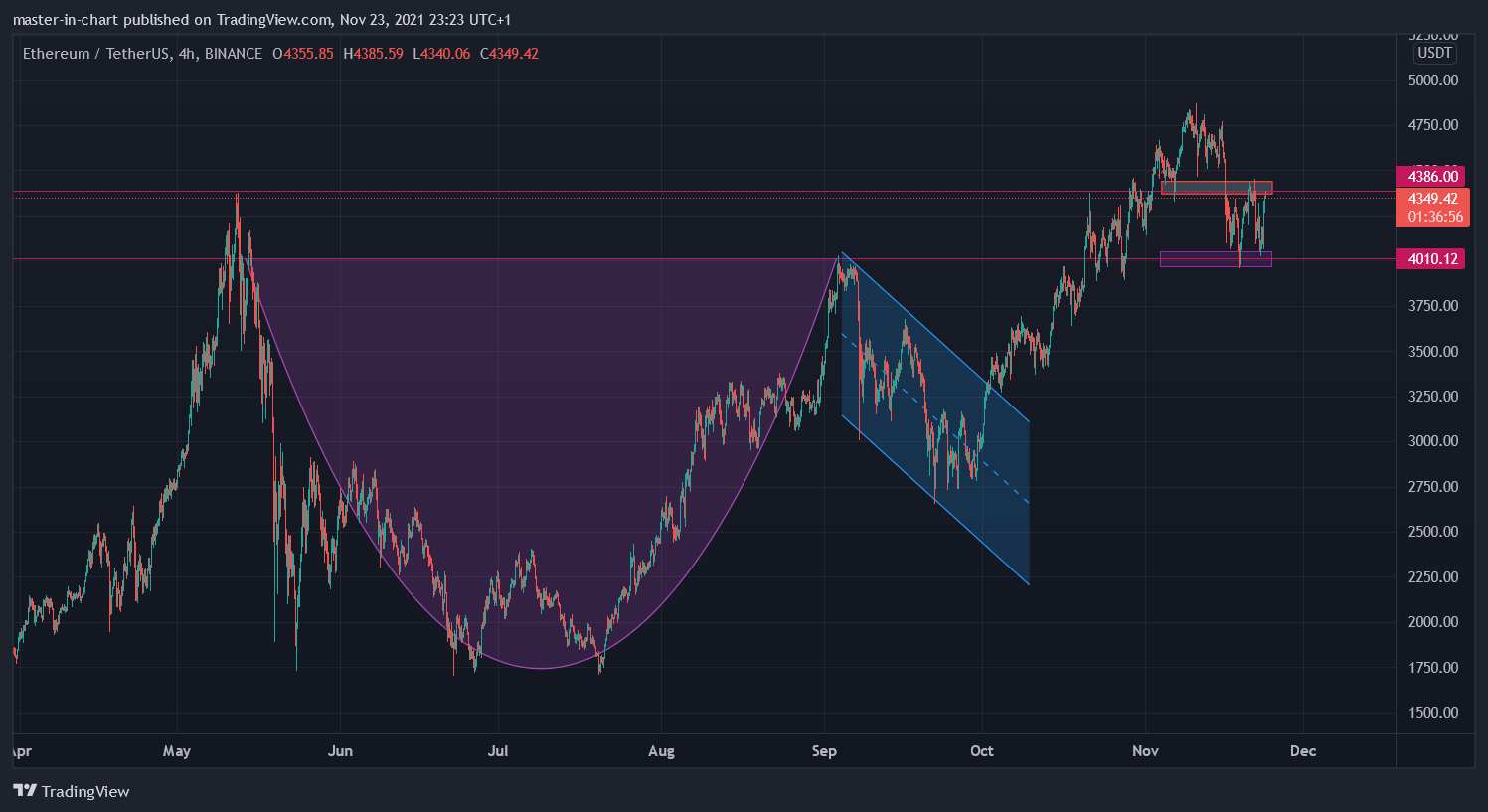
Task: Click the USDT currency label button
Action: point(1434,53)
